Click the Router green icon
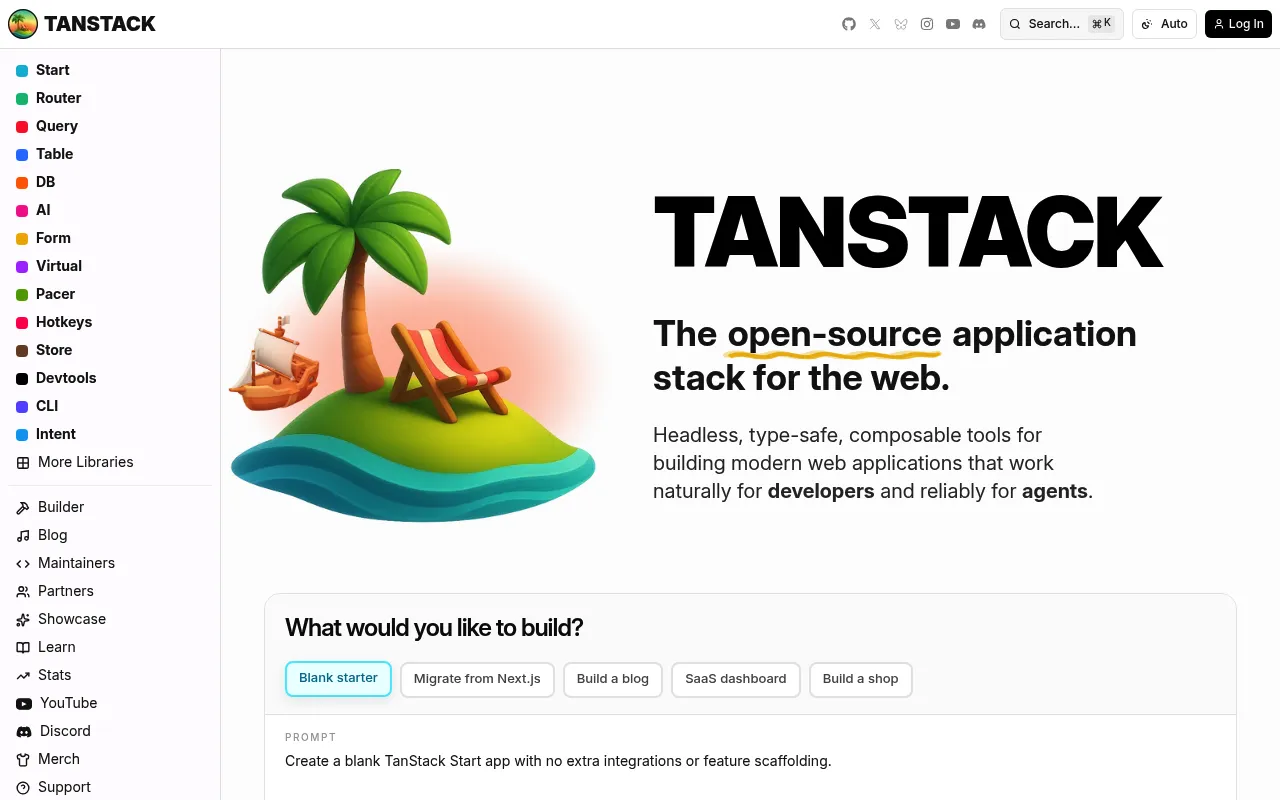This screenshot has width=1280, height=800. point(22,98)
